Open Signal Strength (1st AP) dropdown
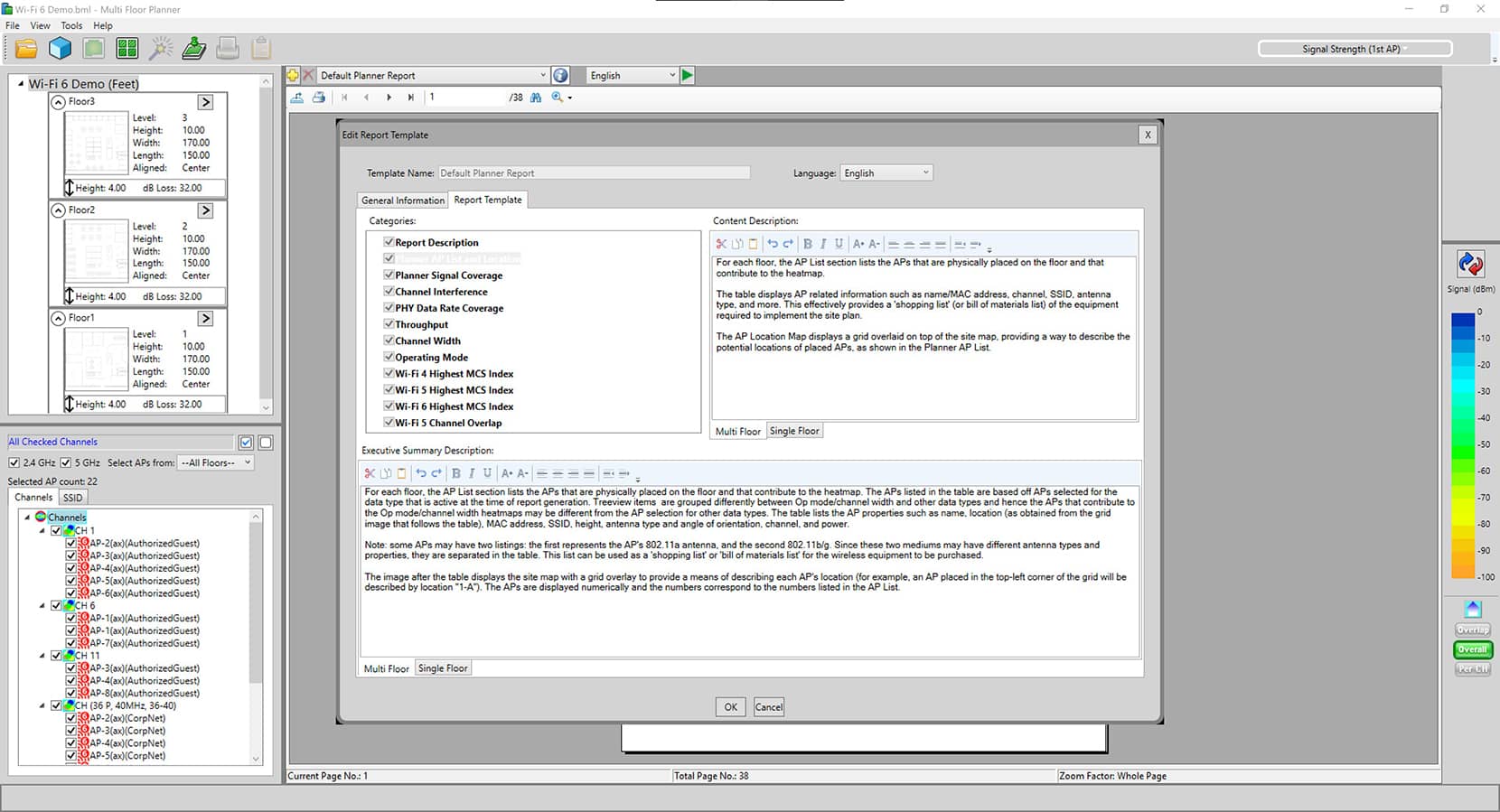This screenshot has height=812, width=1500. click(x=1355, y=49)
